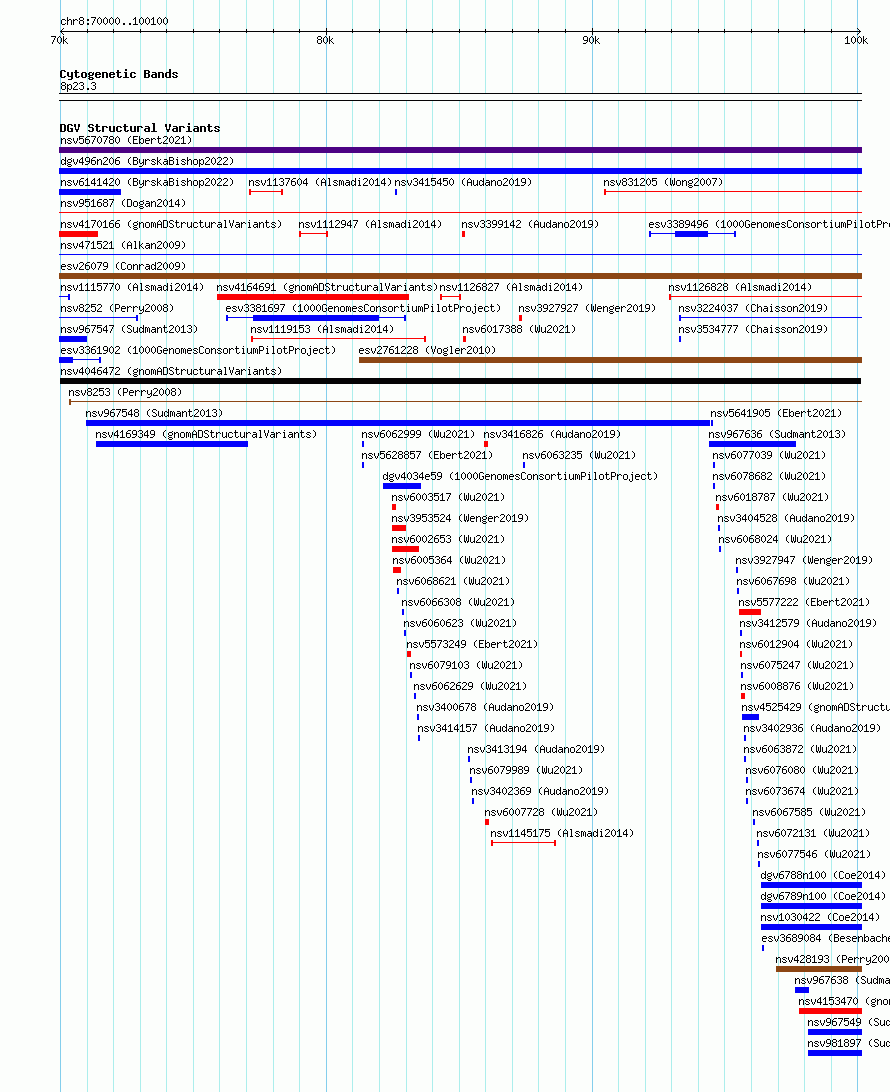
Task: Open nsv6141420 (ByrskaBishop2022) variant
Action: point(147,182)
